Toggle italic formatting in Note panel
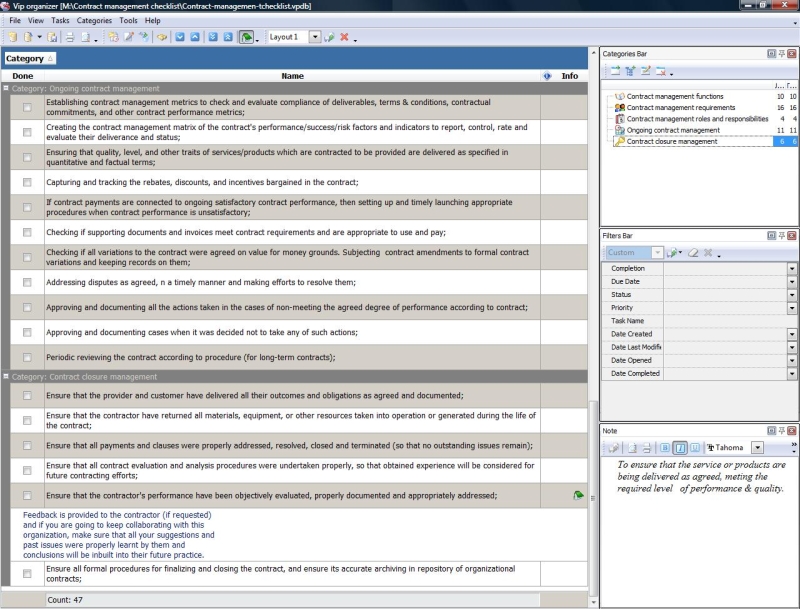Viewport: 800px width, 609px height. point(680,448)
